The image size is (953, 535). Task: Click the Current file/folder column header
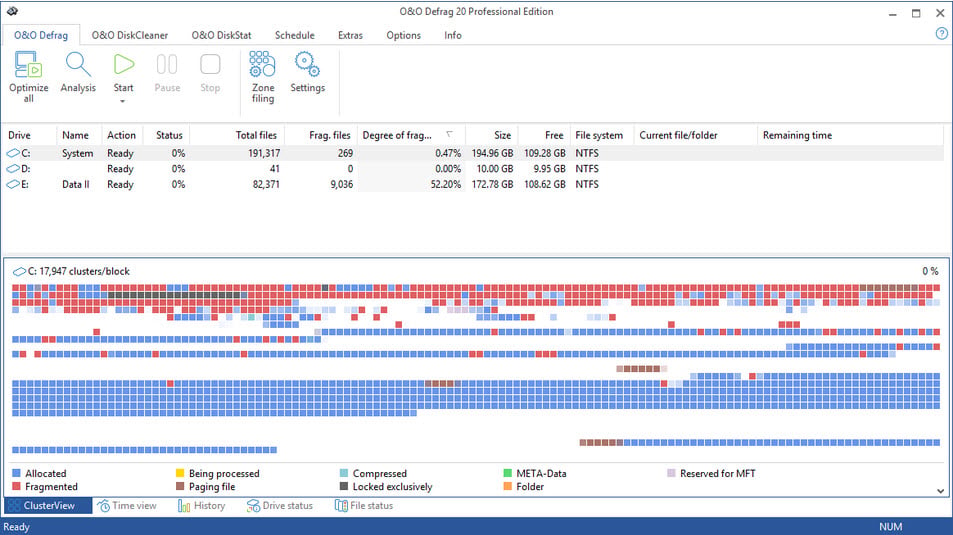695,135
